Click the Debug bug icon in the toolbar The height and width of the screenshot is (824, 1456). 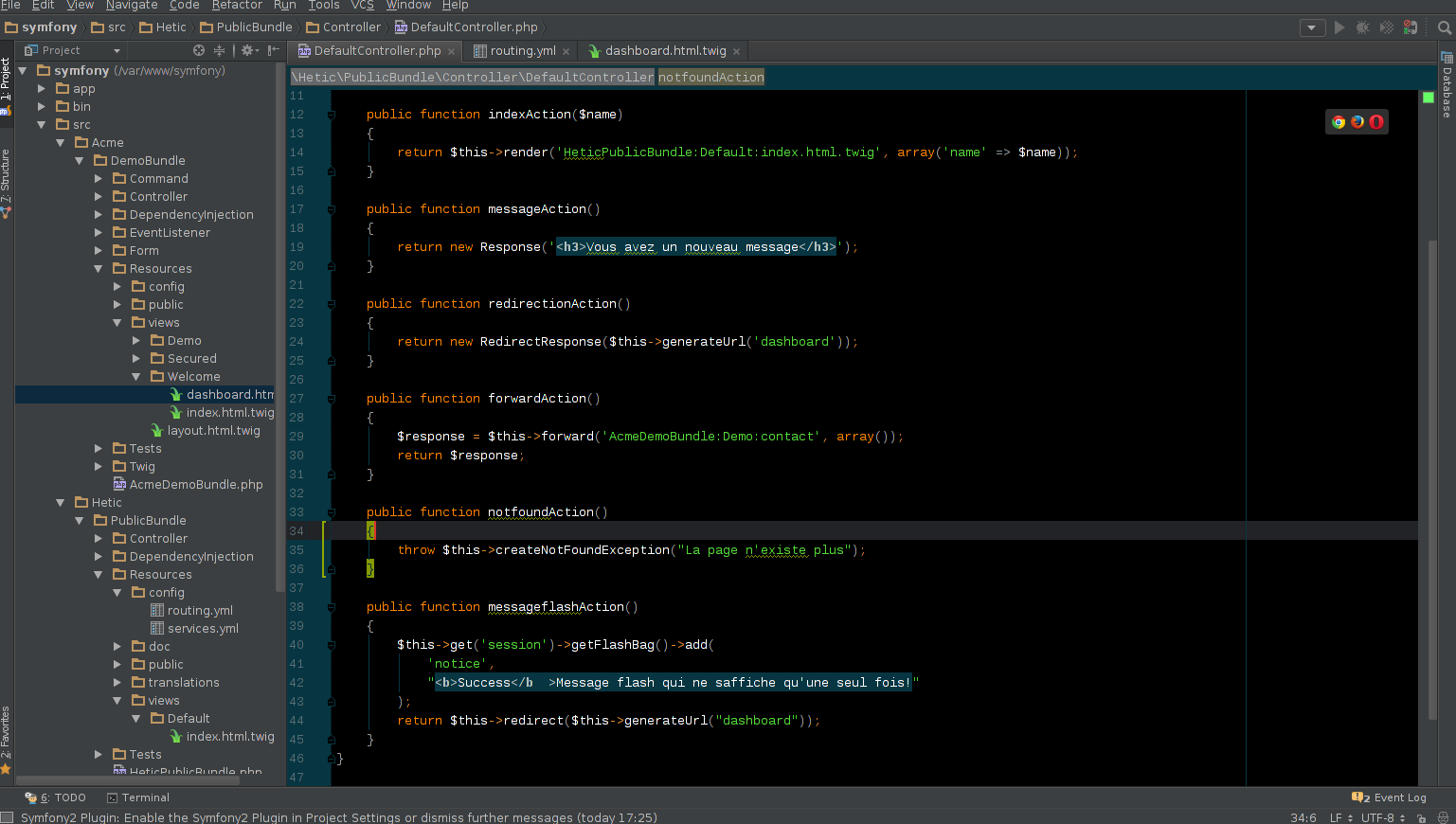click(1363, 27)
